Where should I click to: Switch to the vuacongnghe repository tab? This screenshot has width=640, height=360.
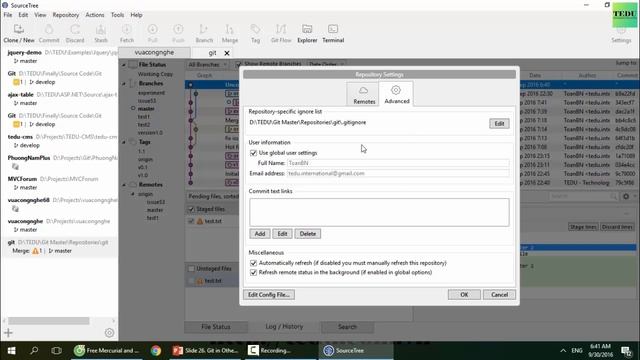tap(154, 52)
